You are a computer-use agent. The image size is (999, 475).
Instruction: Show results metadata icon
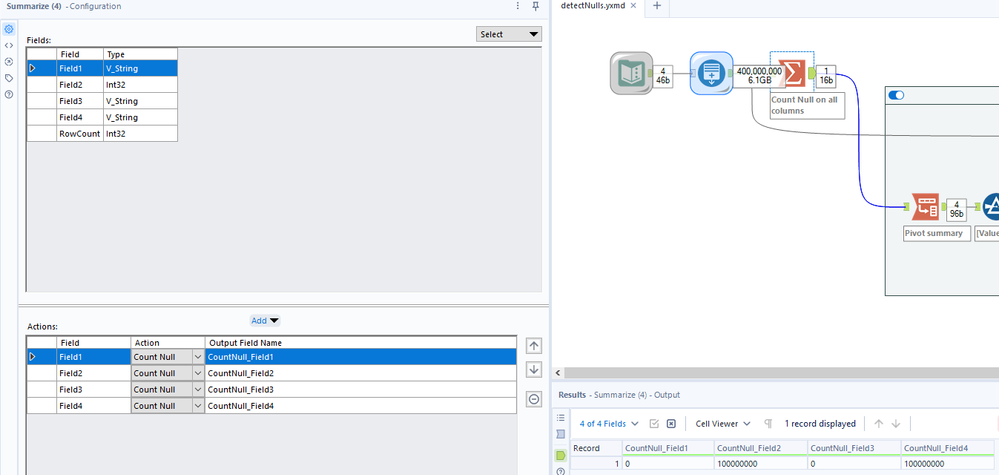[561, 434]
